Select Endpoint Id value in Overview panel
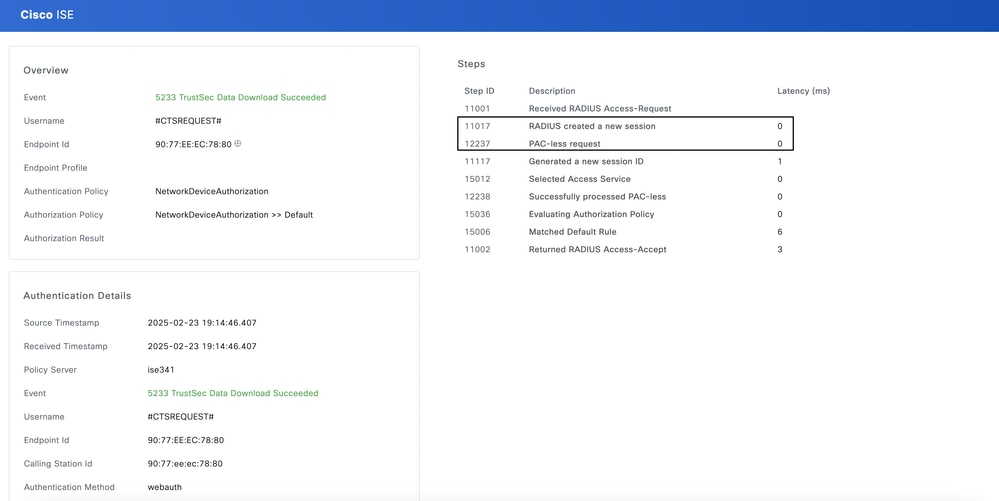The width and height of the screenshot is (999, 501). coord(193,145)
